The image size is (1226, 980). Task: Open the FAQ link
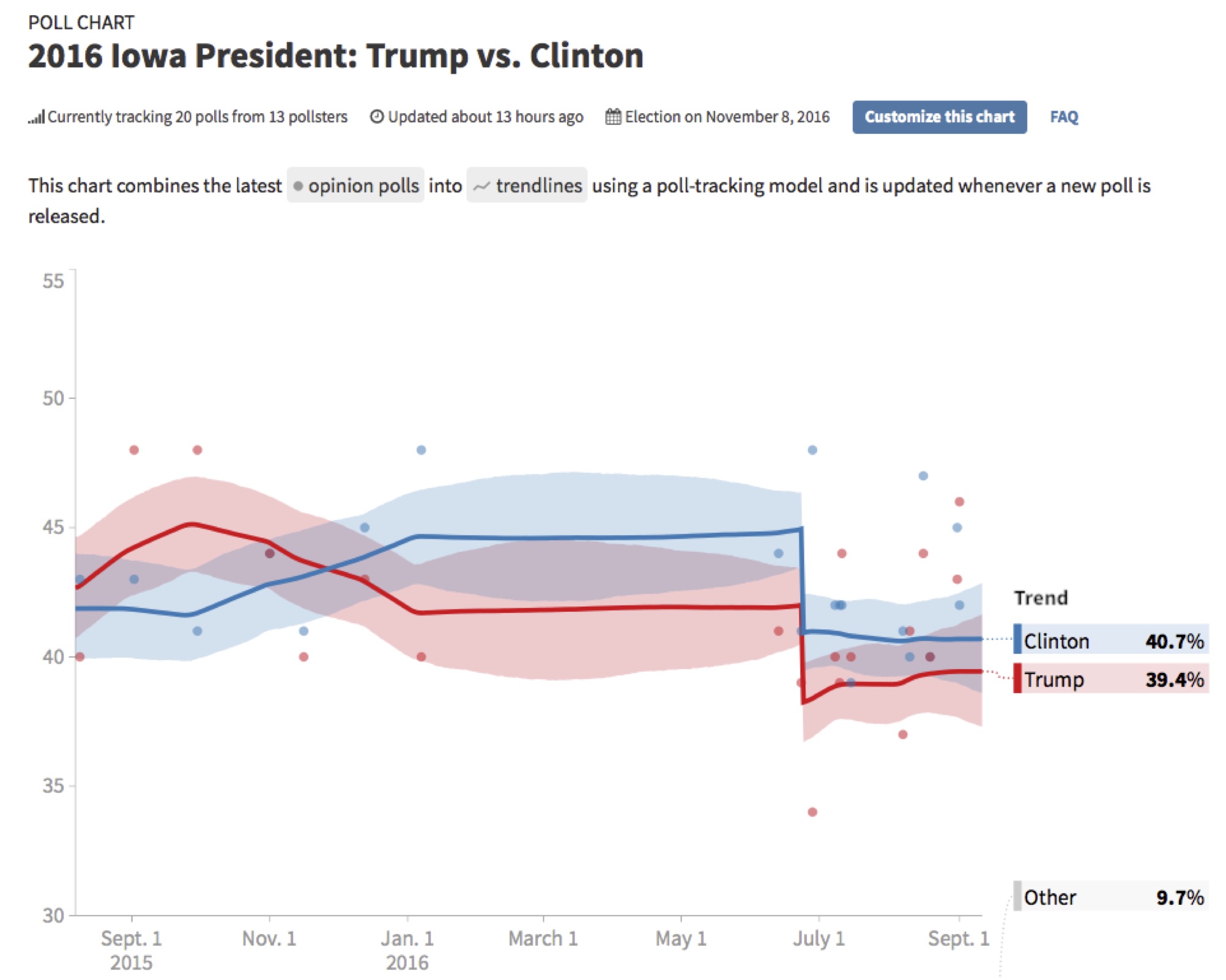point(1064,117)
